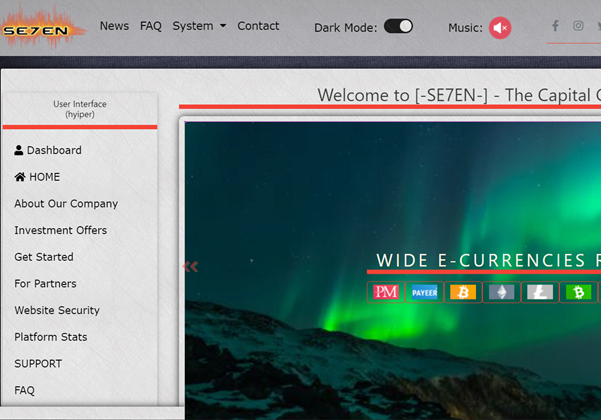Click the Perfect Money (PM) payment icon
This screenshot has width=601, height=420.
click(x=386, y=292)
